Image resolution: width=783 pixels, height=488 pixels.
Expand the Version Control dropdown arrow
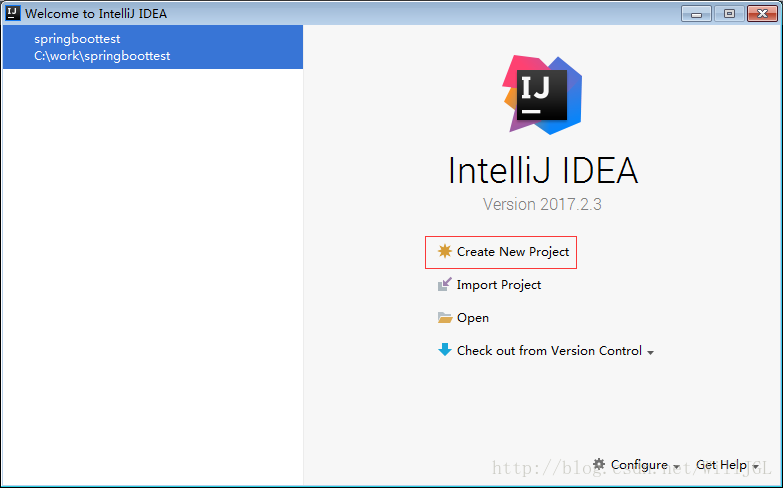[x=651, y=353]
